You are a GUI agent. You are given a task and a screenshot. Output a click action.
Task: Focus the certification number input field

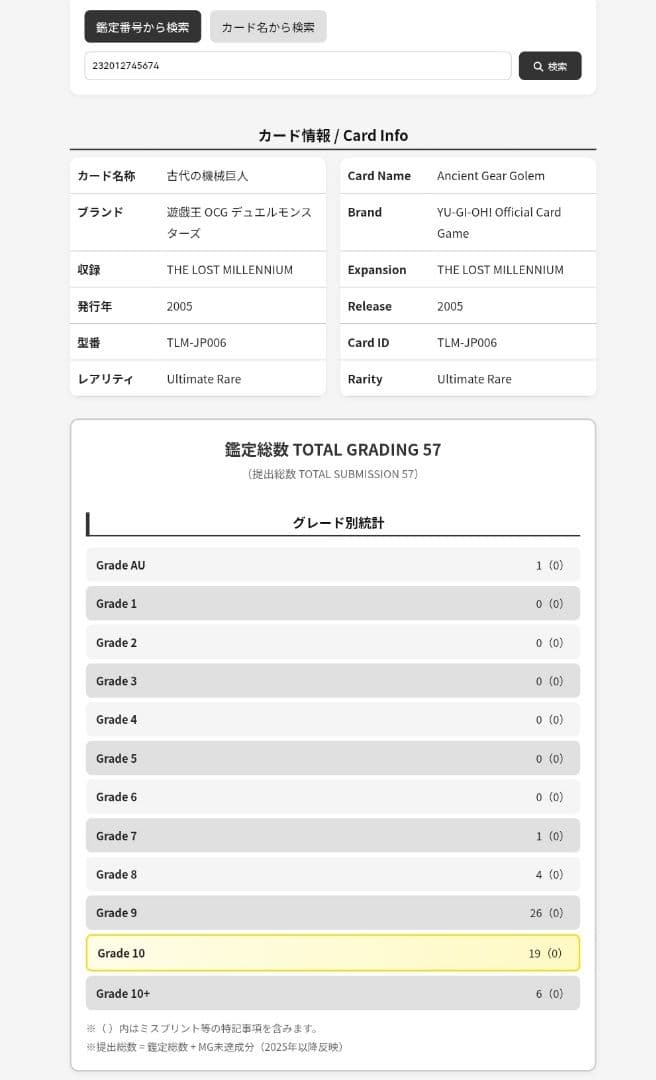(297, 66)
